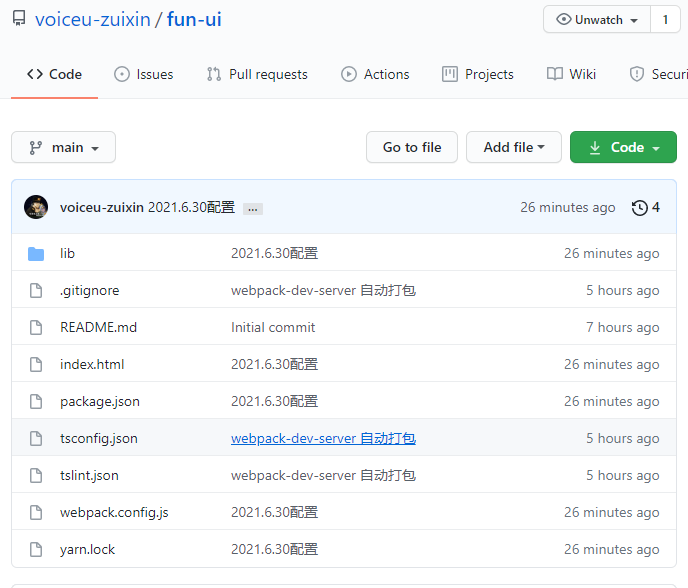
Task: Switch to the Code tab
Action: 54,74
